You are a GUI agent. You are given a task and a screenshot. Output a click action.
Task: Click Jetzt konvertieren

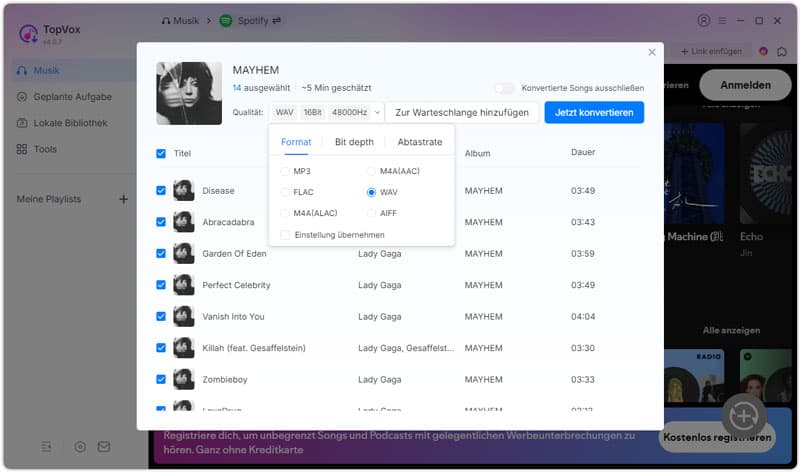coord(594,112)
